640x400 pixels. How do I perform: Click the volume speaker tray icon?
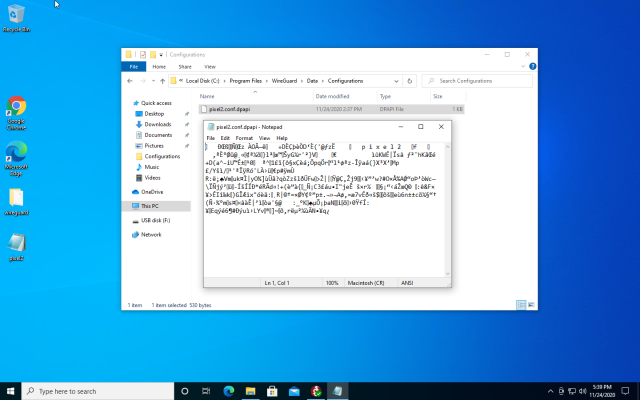pos(582,391)
